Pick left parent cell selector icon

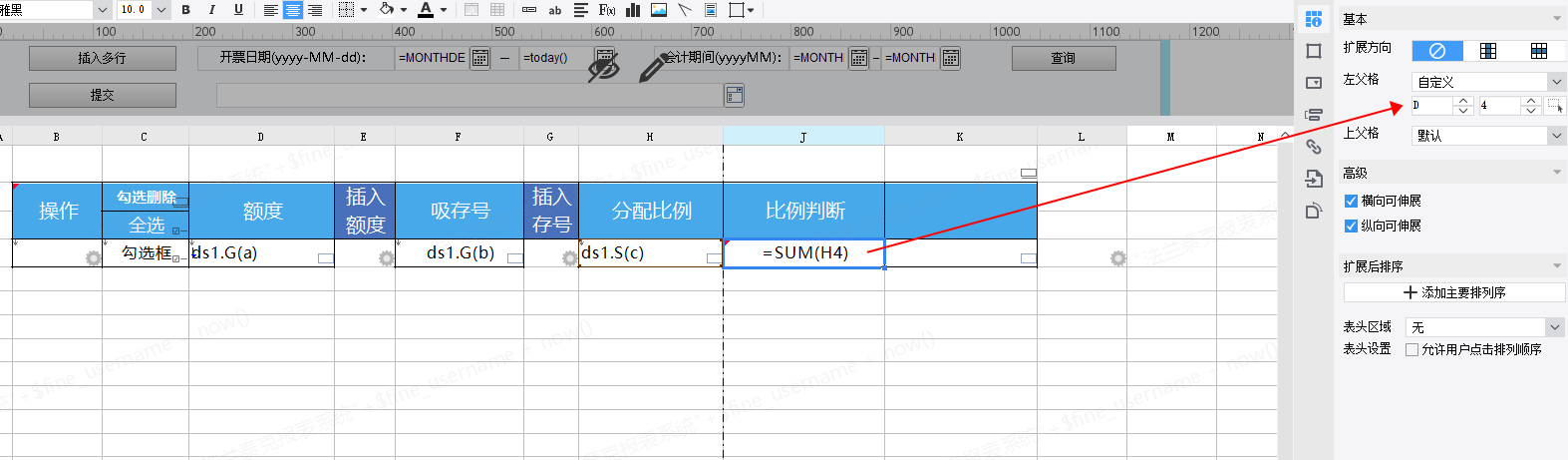[x=1555, y=105]
